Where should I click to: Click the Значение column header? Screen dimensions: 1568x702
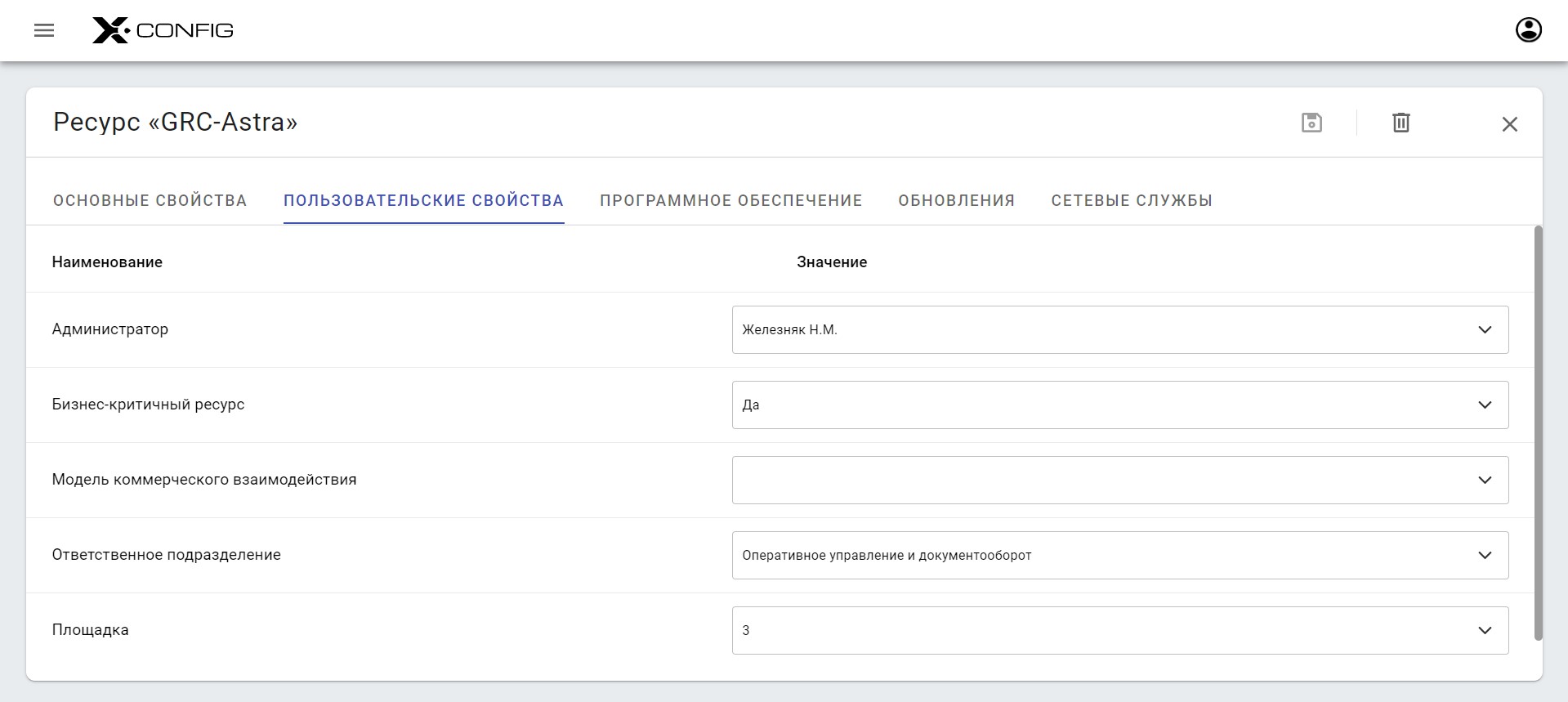(832, 262)
